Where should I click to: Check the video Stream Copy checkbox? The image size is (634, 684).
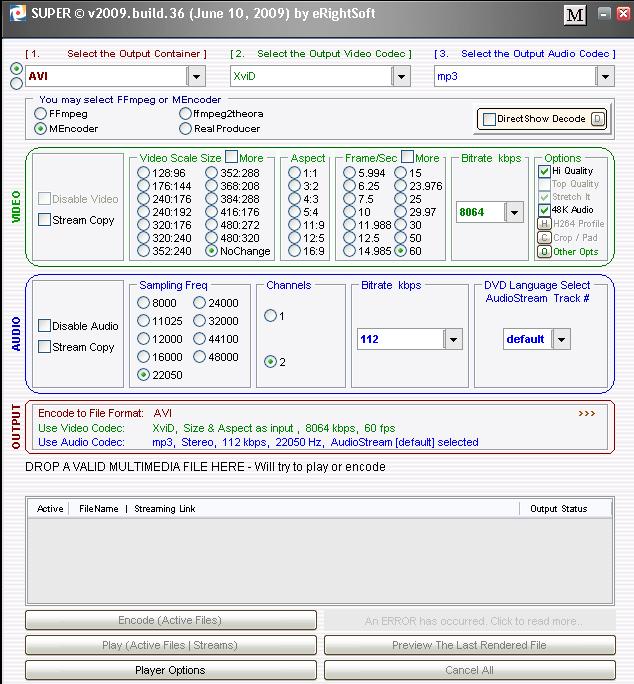tap(45, 219)
